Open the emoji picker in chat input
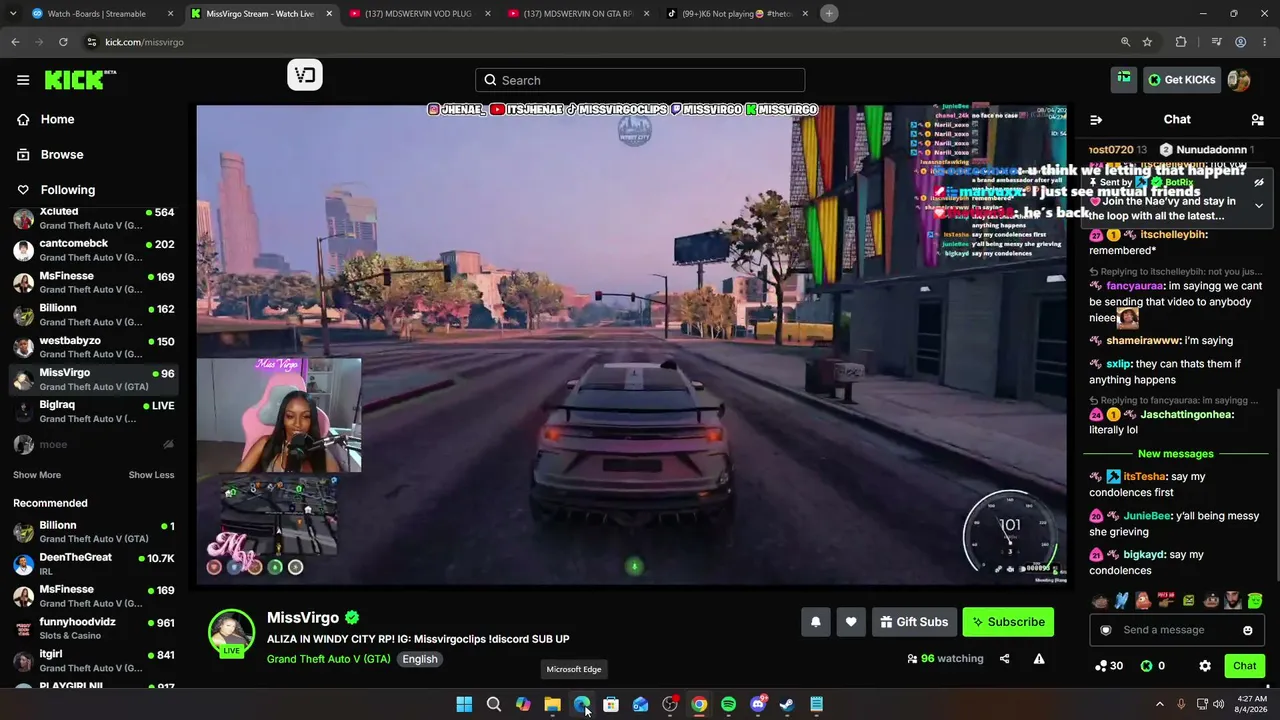This screenshot has height=720, width=1280. (1247, 630)
